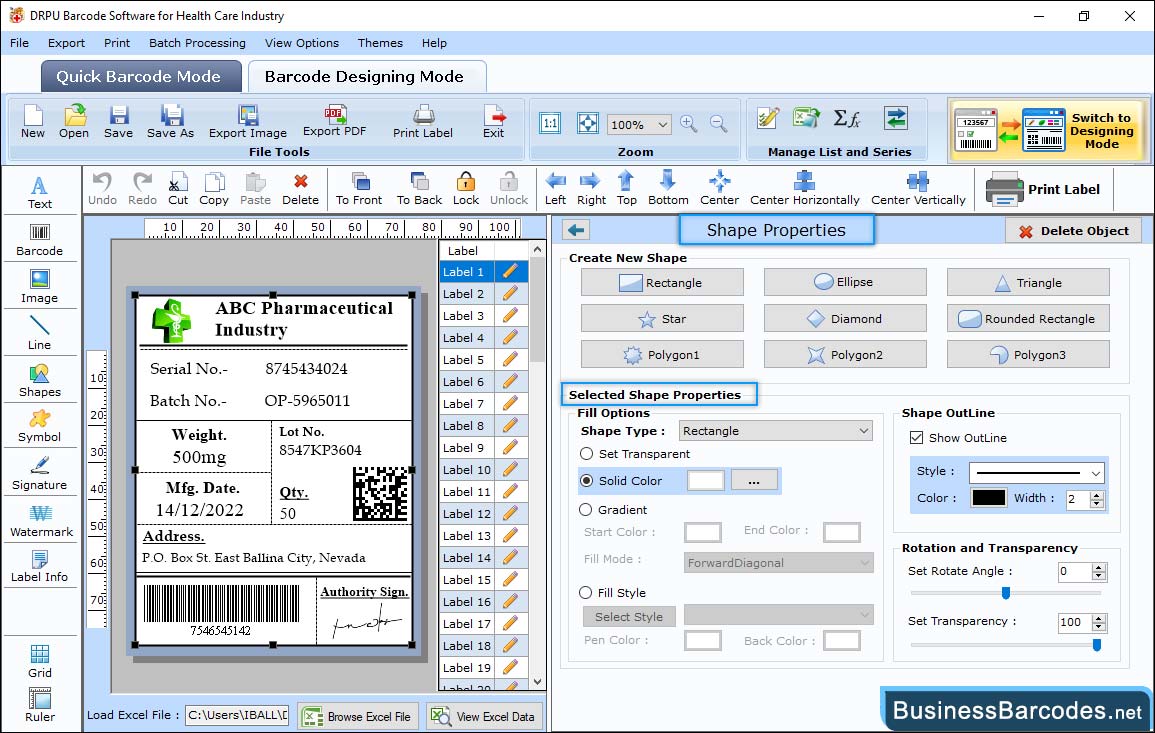Select the Image tool in the sidebar
This screenshot has height=733, width=1155.
coord(40,287)
